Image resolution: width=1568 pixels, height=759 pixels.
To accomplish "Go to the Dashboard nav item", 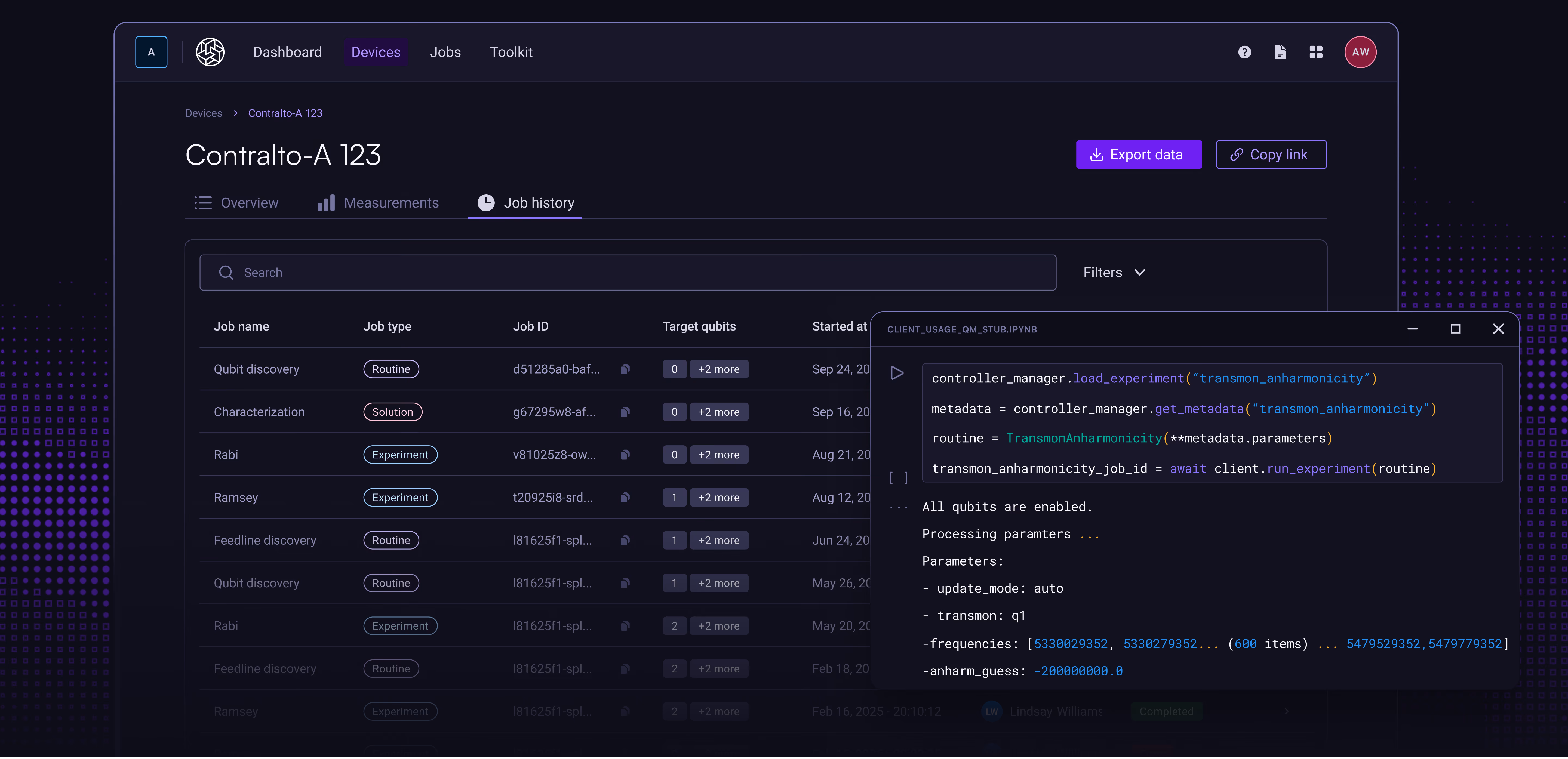I will click(287, 52).
